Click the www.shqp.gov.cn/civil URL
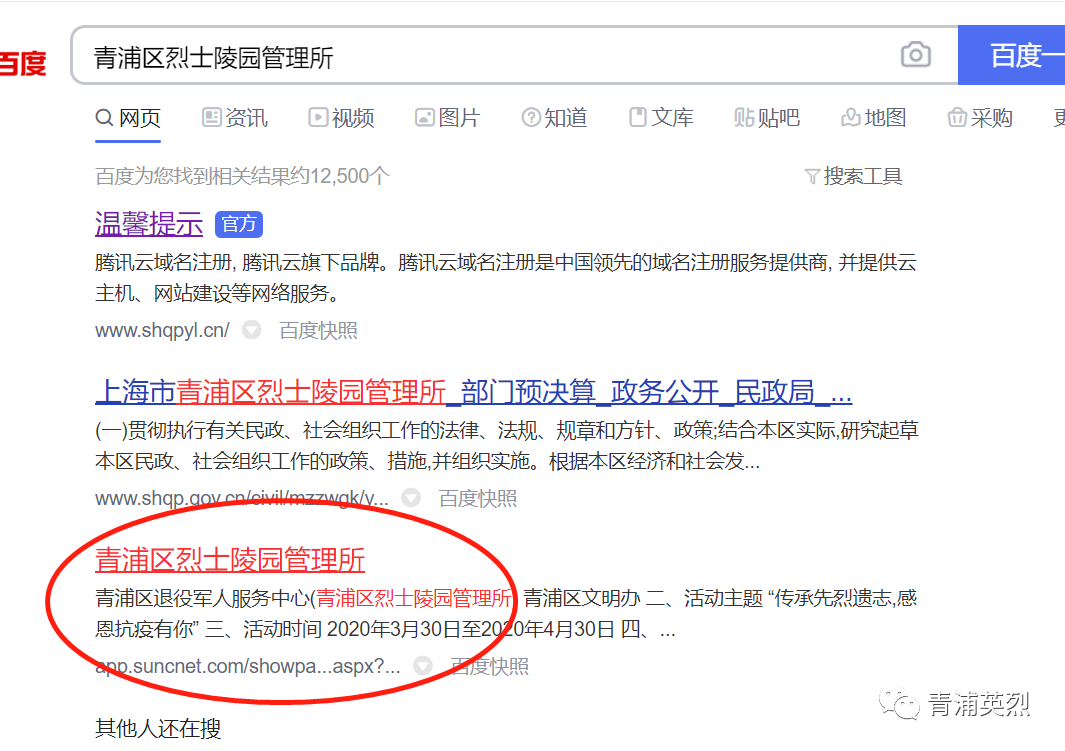 click(242, 499)
